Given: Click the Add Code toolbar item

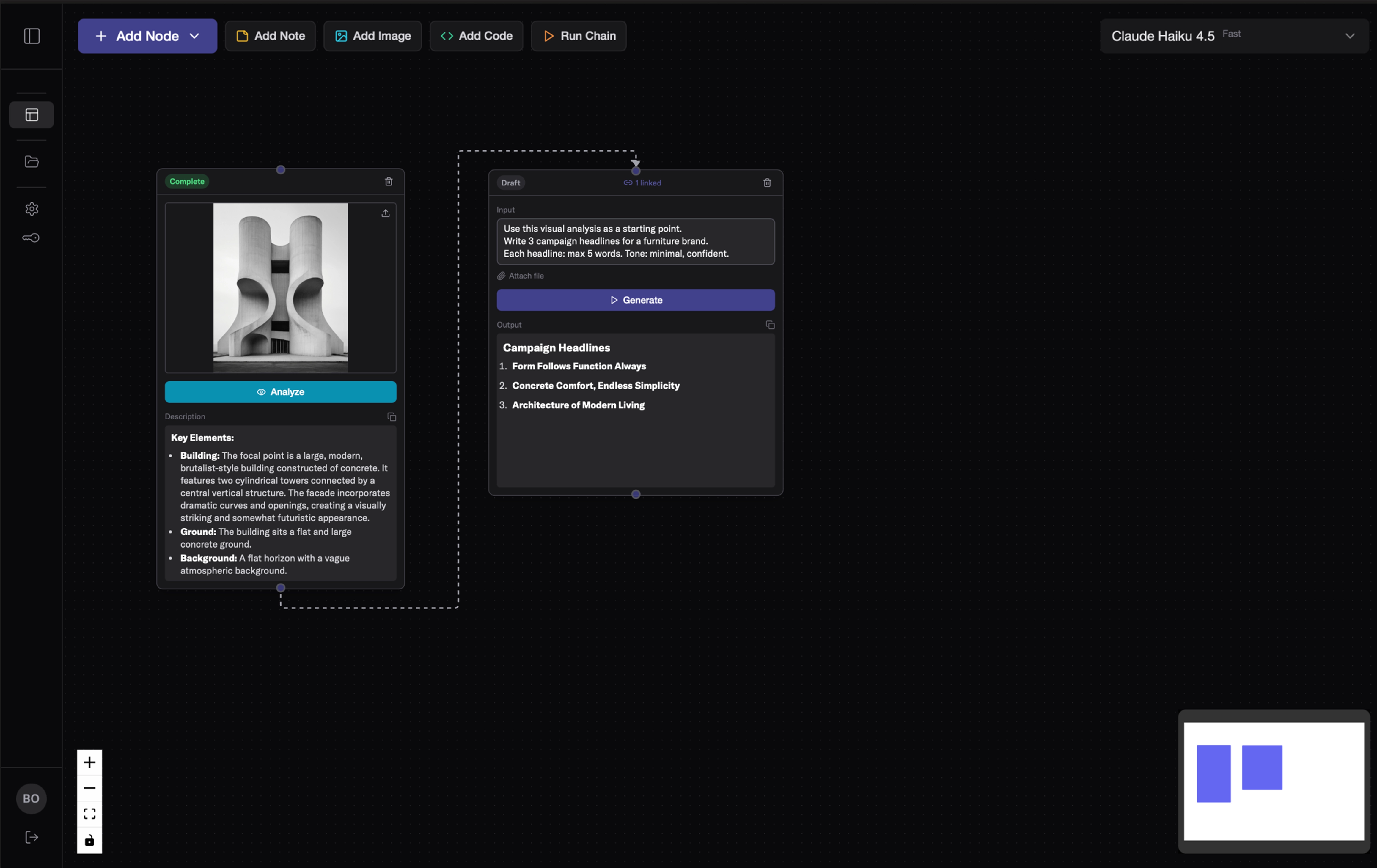Looking at the screenshot, I should pos(476,36).
